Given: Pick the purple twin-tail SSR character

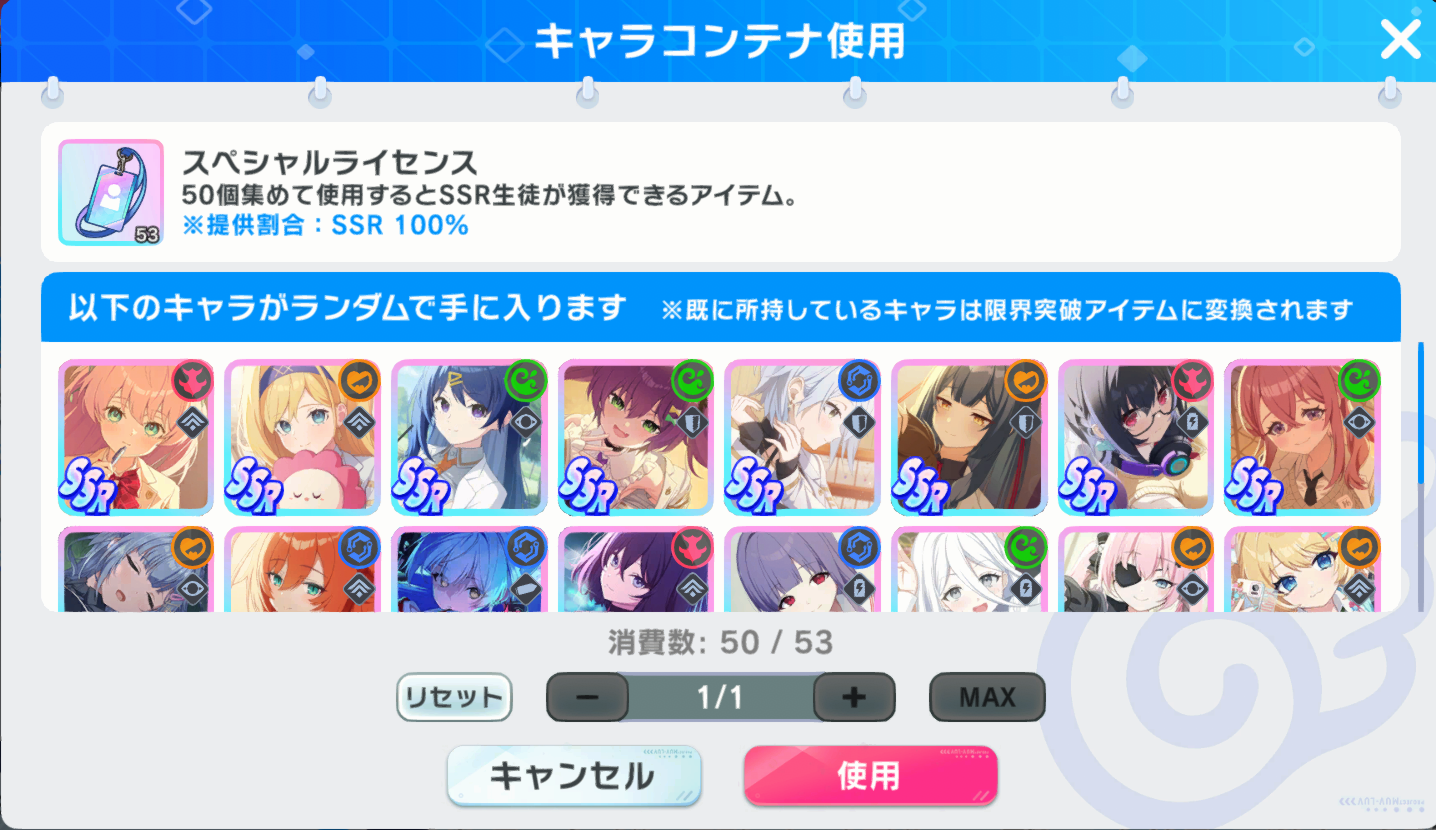Looking at the screenshot, I should click(x=635, y=438).
